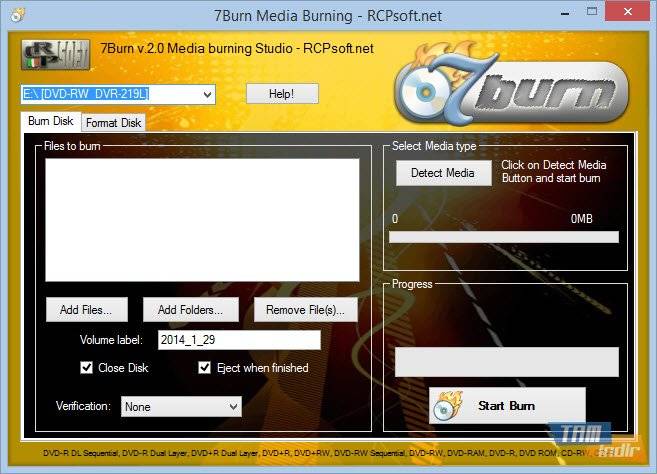Toggle the Close Disk checkbox
The image size is (657, 474).
87,368
